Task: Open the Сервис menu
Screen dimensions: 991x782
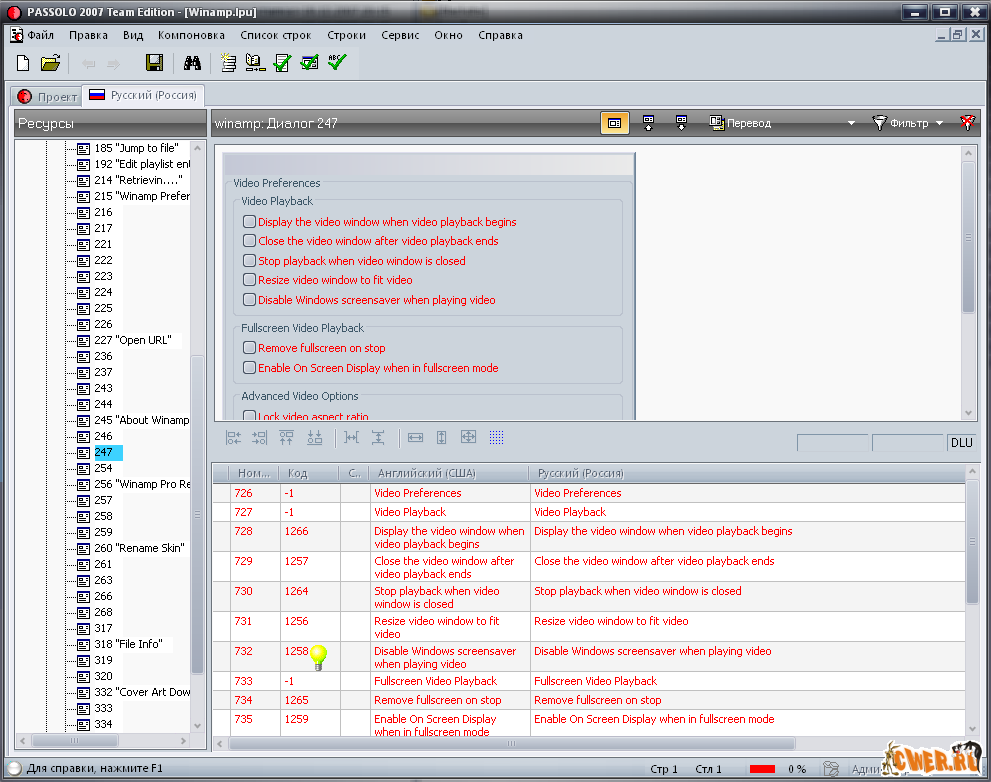Action: click(400, 35)
